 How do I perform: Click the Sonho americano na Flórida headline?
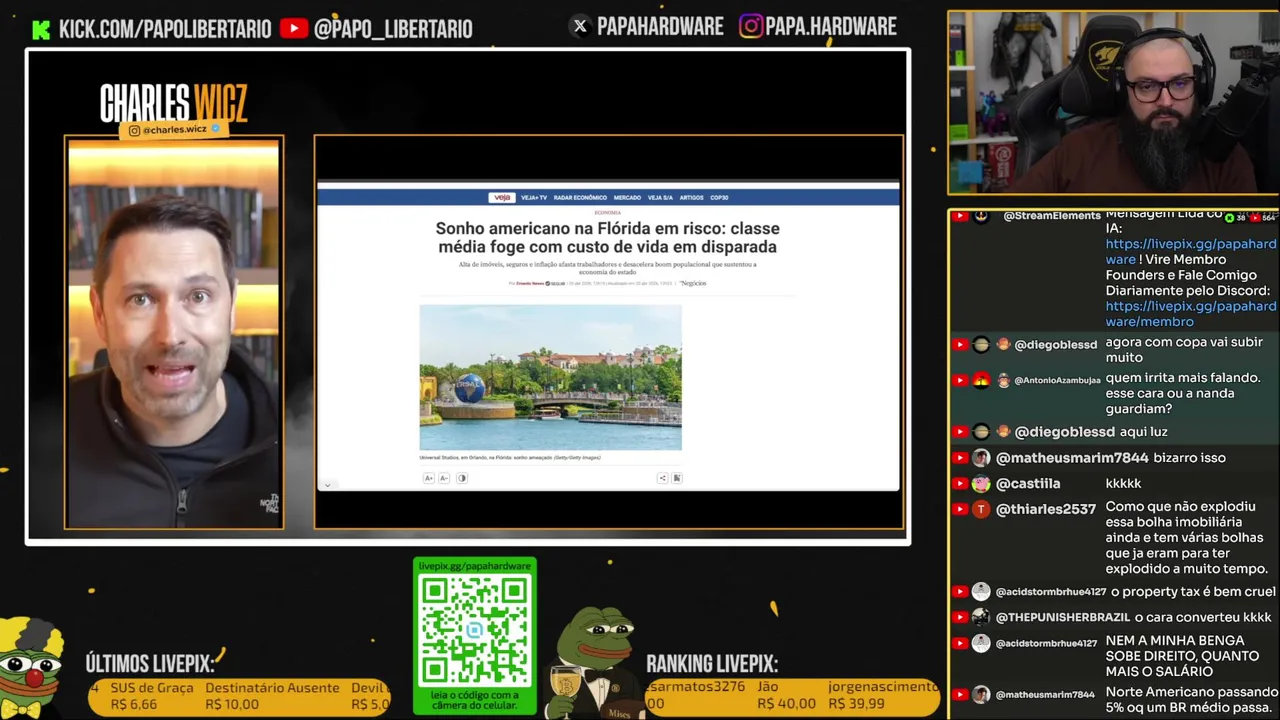[607, 238]
